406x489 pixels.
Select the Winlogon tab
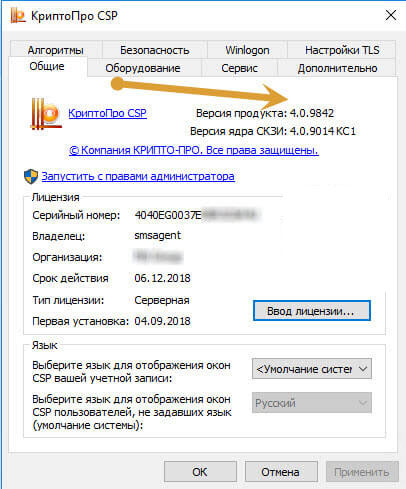[247, 50]
